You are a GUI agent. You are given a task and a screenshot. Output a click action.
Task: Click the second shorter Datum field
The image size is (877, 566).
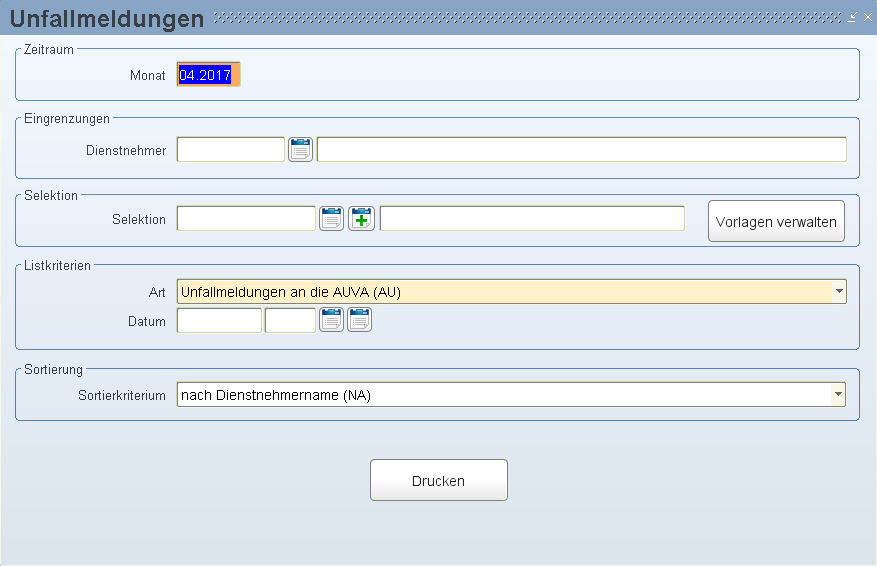coord(290,320)
